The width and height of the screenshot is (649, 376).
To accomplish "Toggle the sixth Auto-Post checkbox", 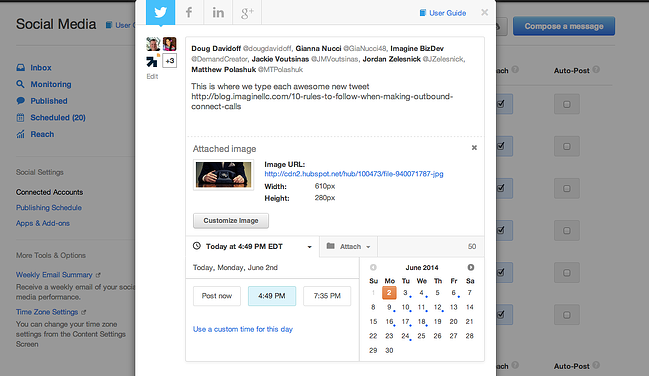I will pos(567,315).
